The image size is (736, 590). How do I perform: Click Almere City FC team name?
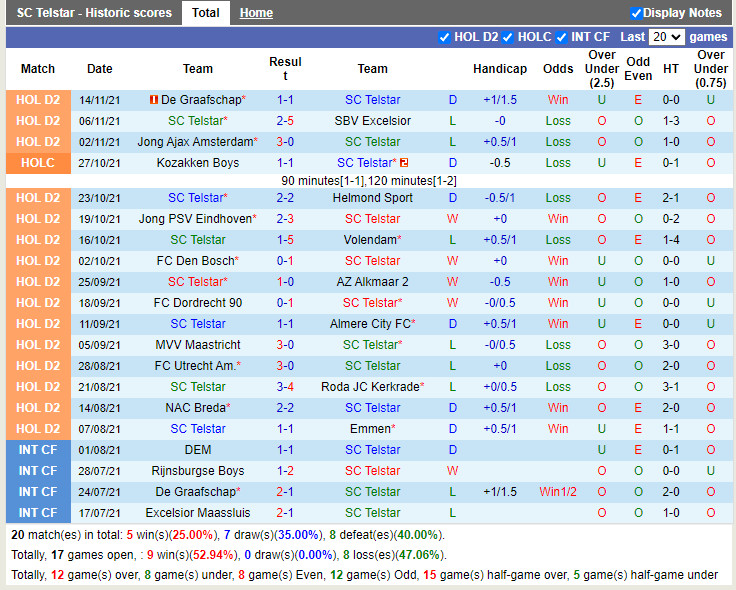tap(370, 324)
